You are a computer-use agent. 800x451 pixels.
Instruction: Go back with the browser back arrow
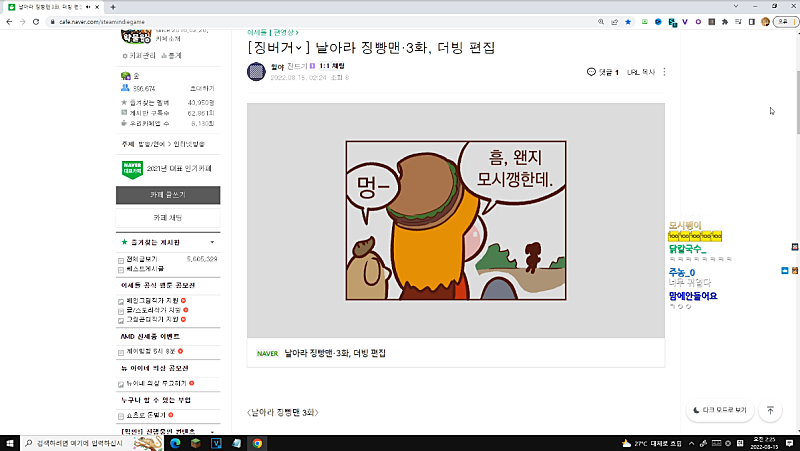coord(9,22)
